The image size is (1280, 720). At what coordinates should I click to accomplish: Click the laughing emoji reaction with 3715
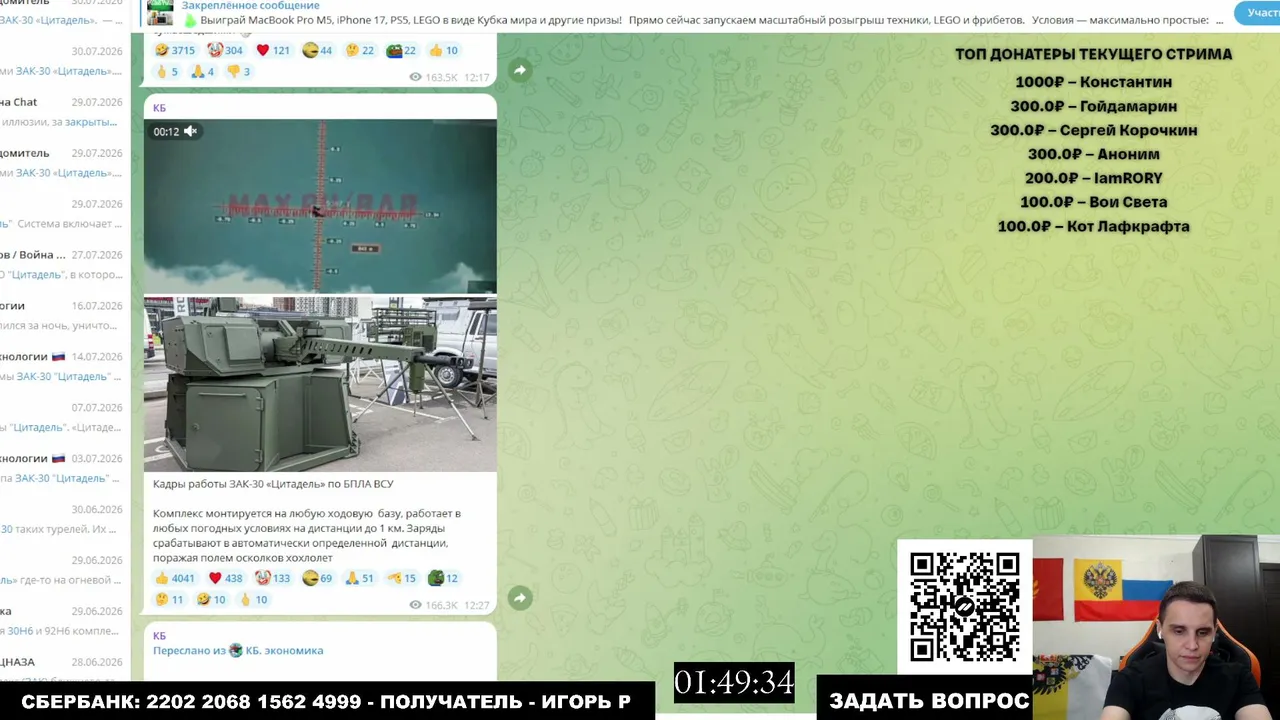(175, 50)
